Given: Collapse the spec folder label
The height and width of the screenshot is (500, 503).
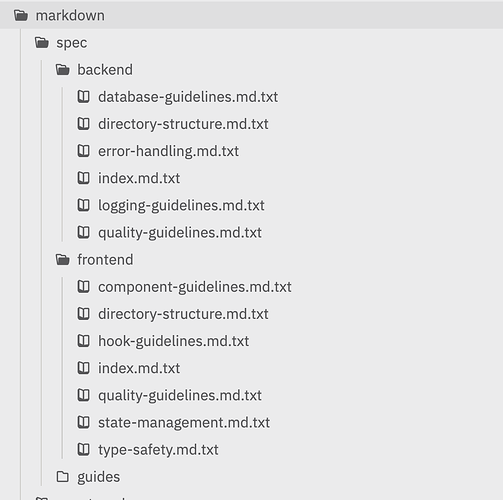Looking at the screenshot, I should 72,43.
